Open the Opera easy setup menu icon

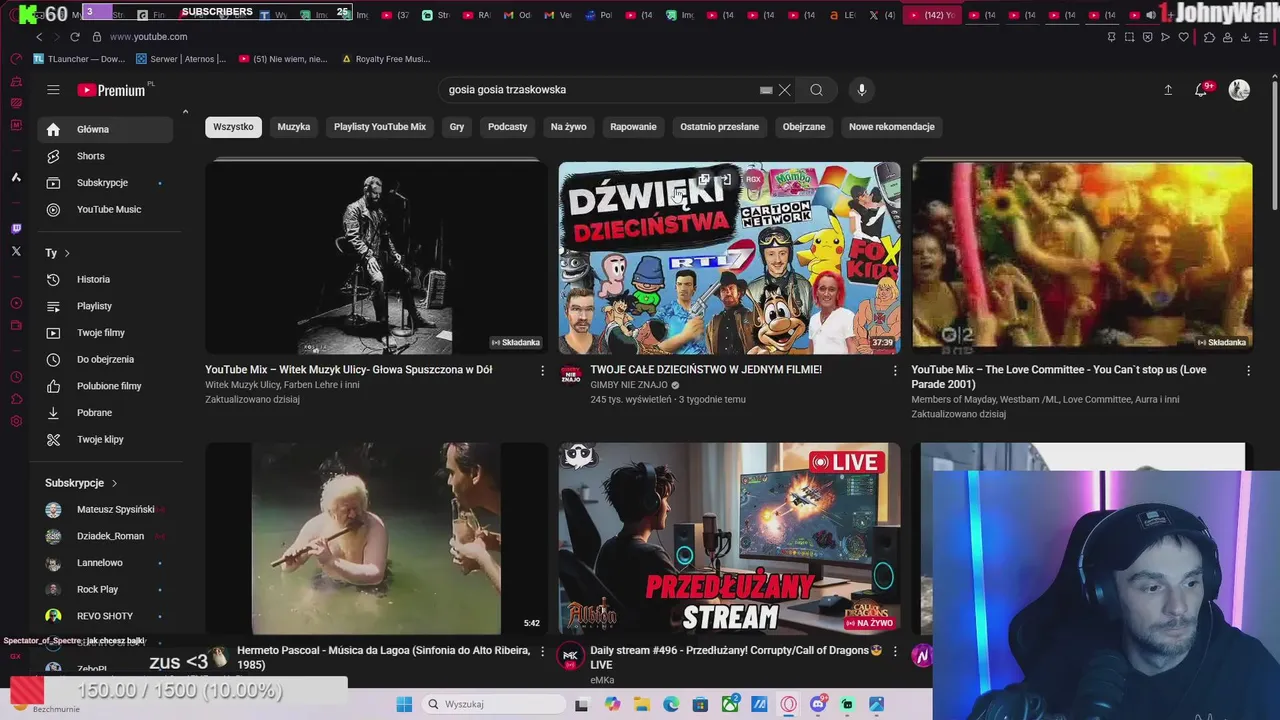(x=1263, y=37)
